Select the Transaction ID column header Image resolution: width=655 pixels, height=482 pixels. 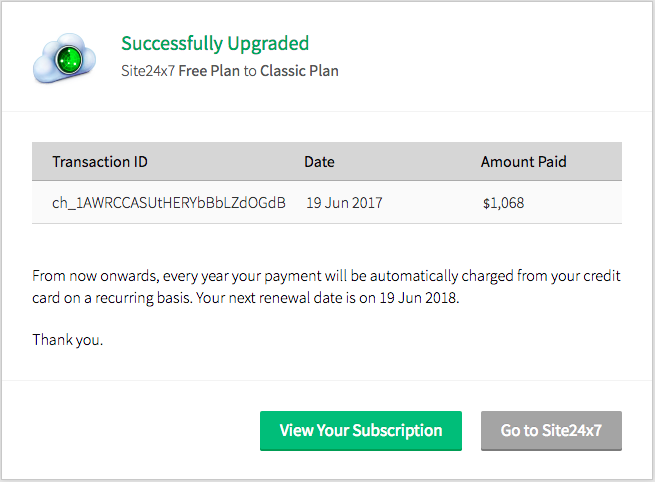(x=100, y=161)
